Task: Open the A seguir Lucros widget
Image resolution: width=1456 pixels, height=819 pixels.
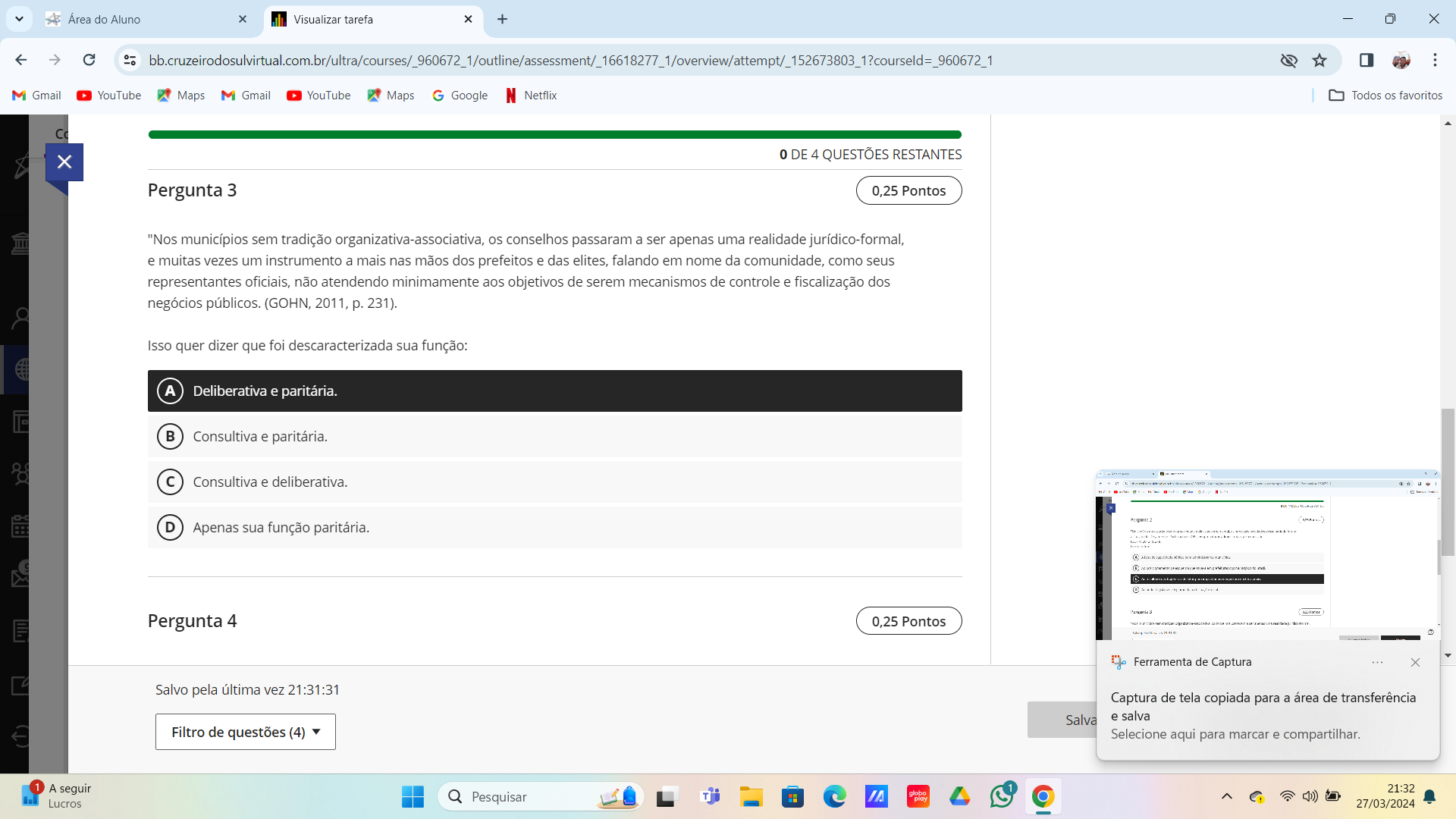Action: (57, 796)
